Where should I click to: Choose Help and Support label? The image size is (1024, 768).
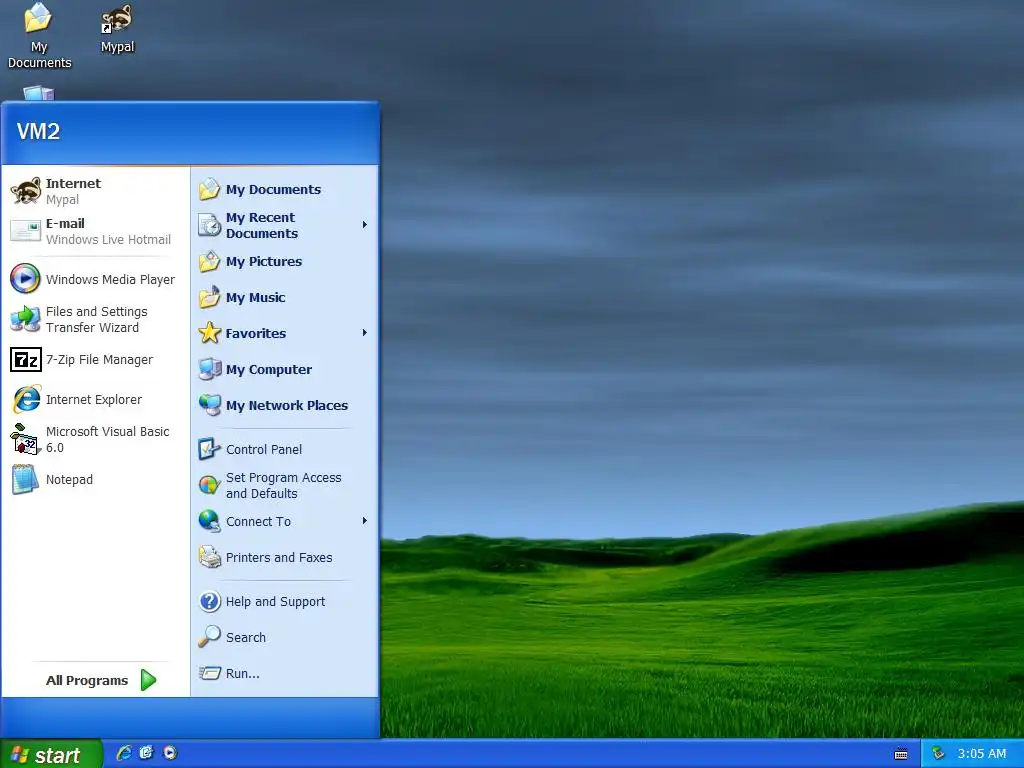point(275,601)
